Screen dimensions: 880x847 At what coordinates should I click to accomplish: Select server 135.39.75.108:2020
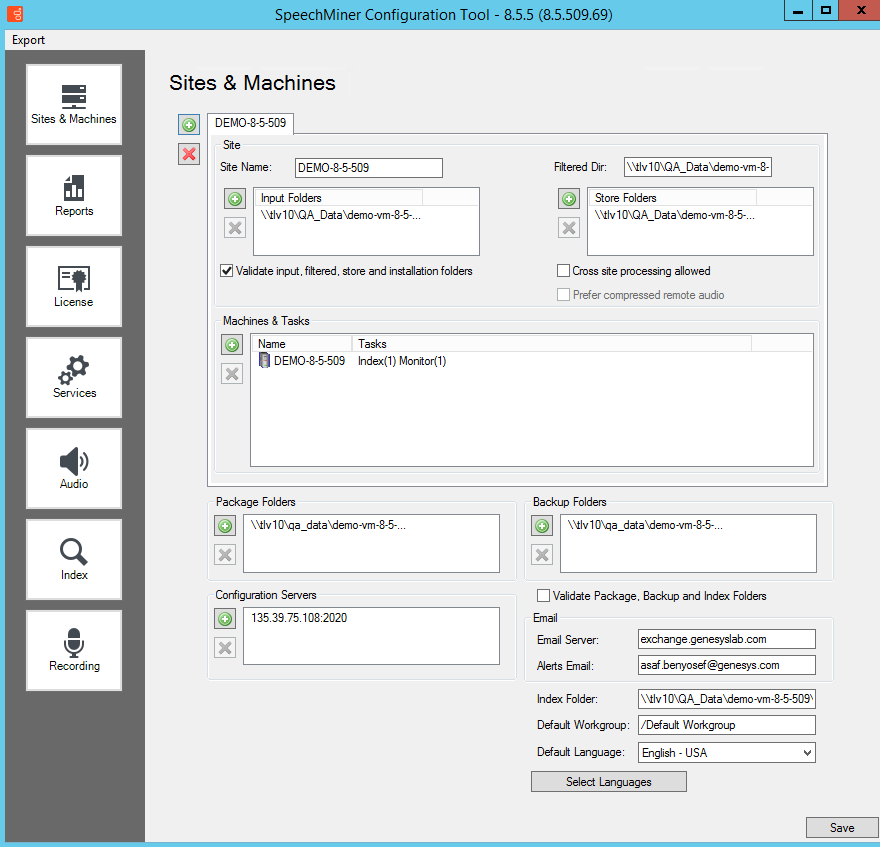[299, 618]
